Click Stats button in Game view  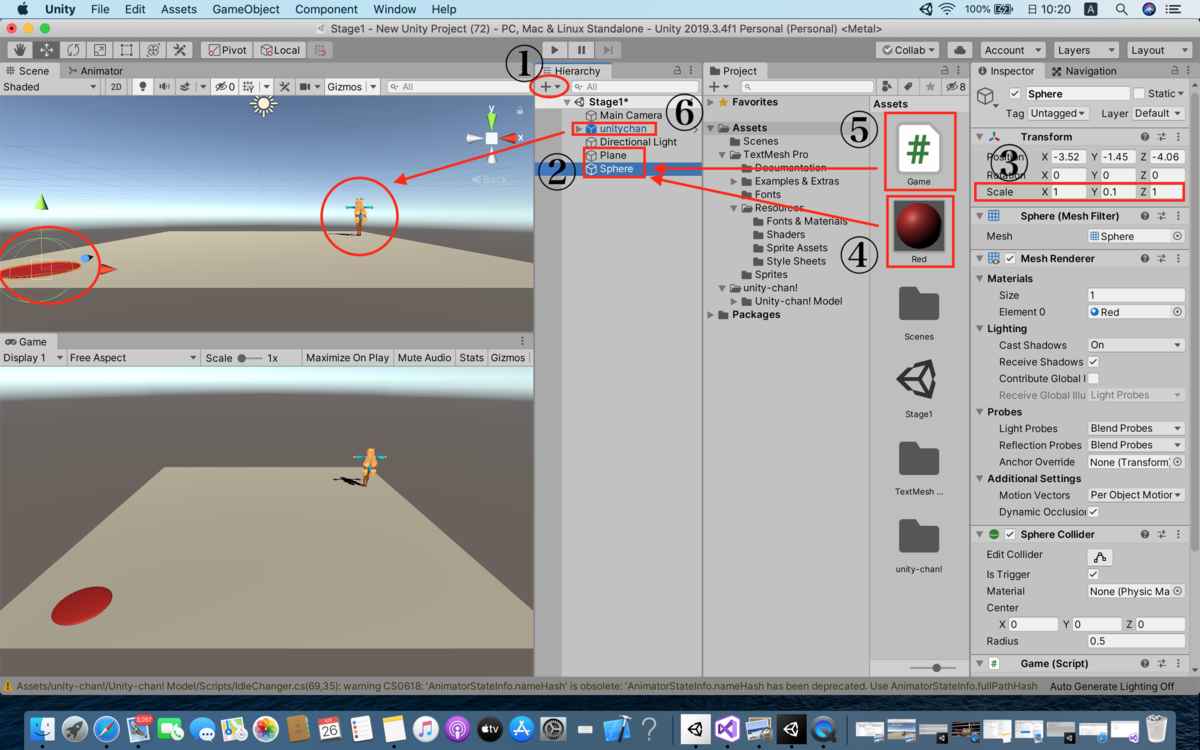tap(471, 358)
